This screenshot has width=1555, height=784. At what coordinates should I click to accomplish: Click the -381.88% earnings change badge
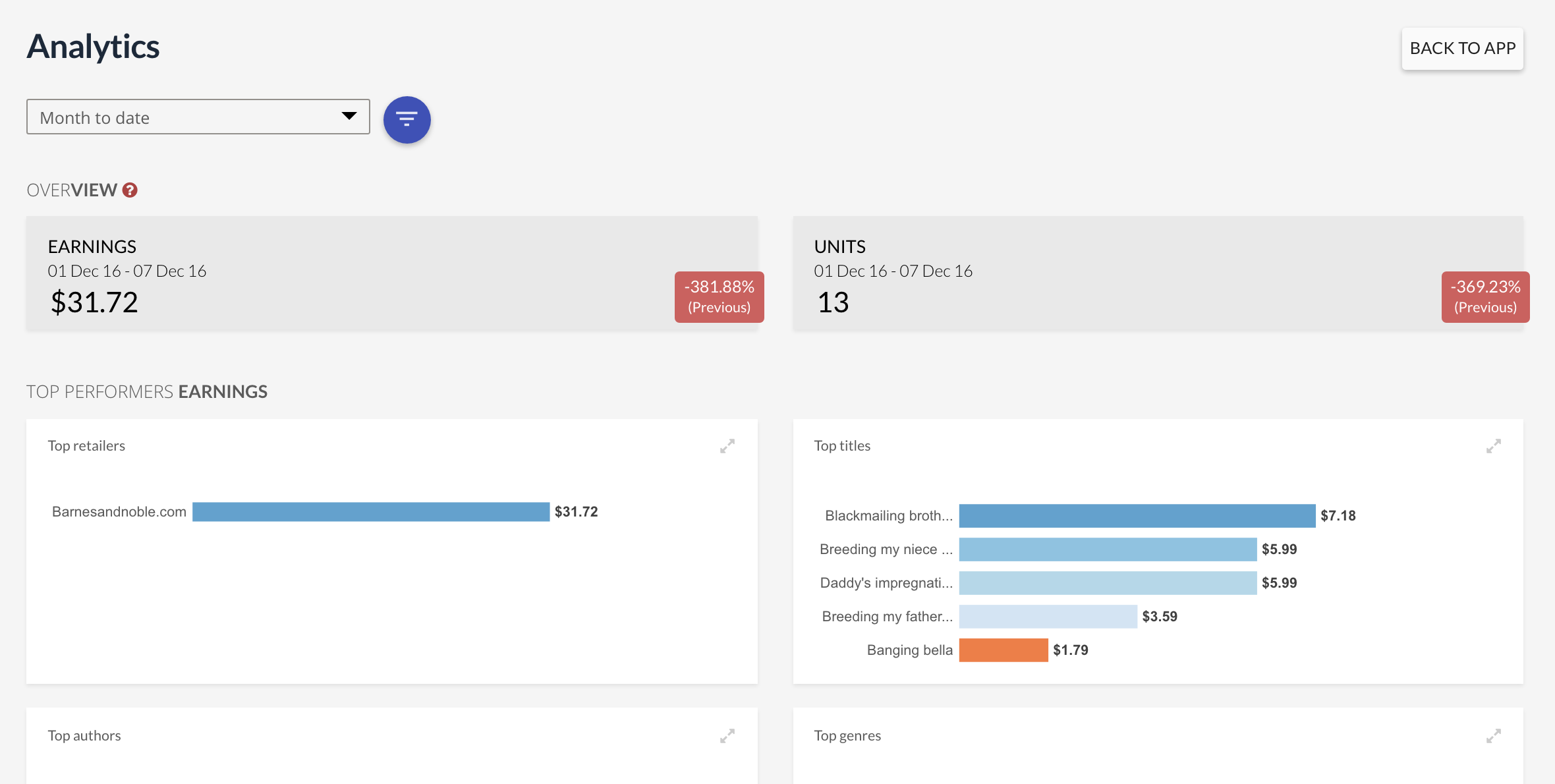719,296
